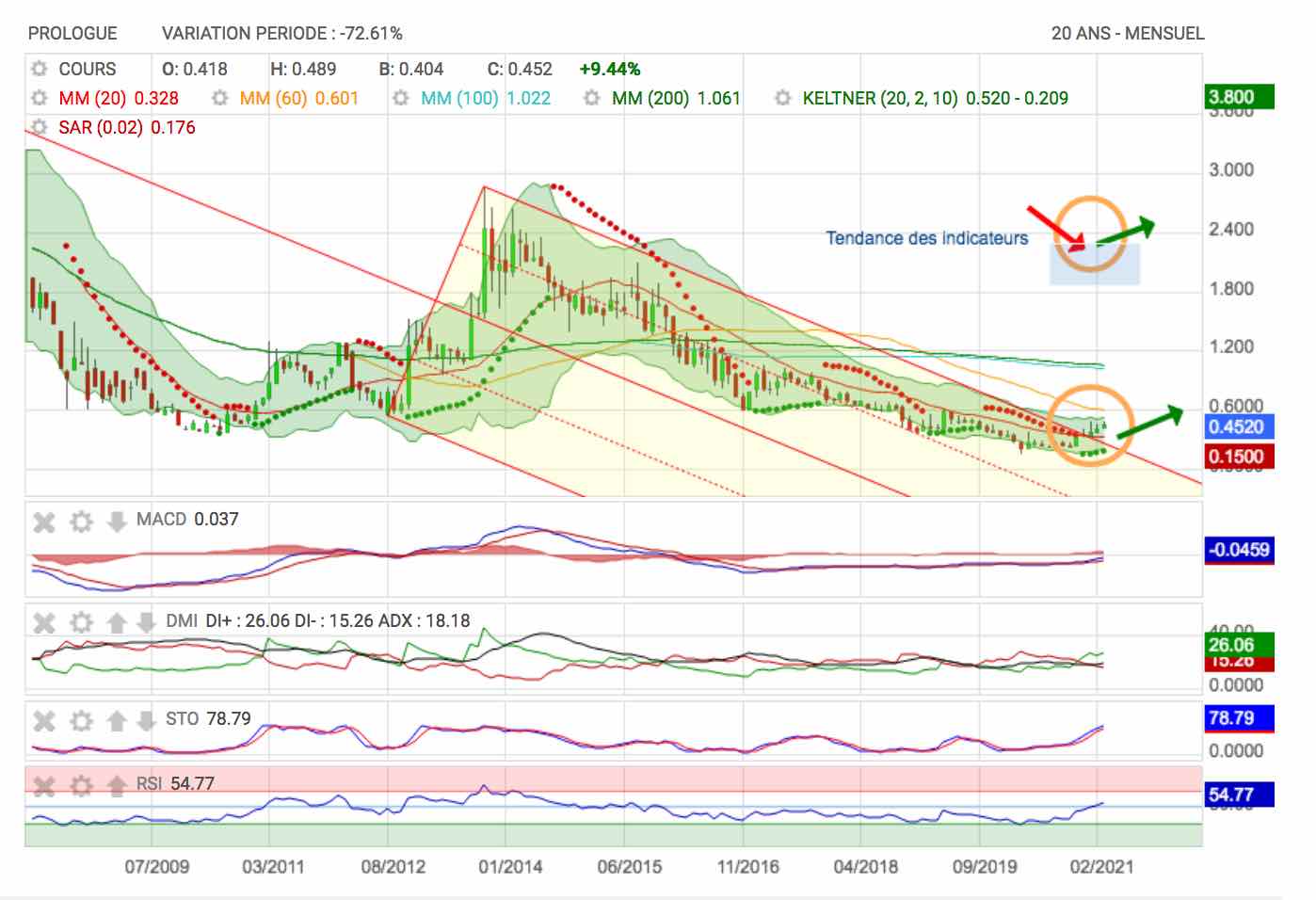Click the close value C: 0.452

point(520,69)
